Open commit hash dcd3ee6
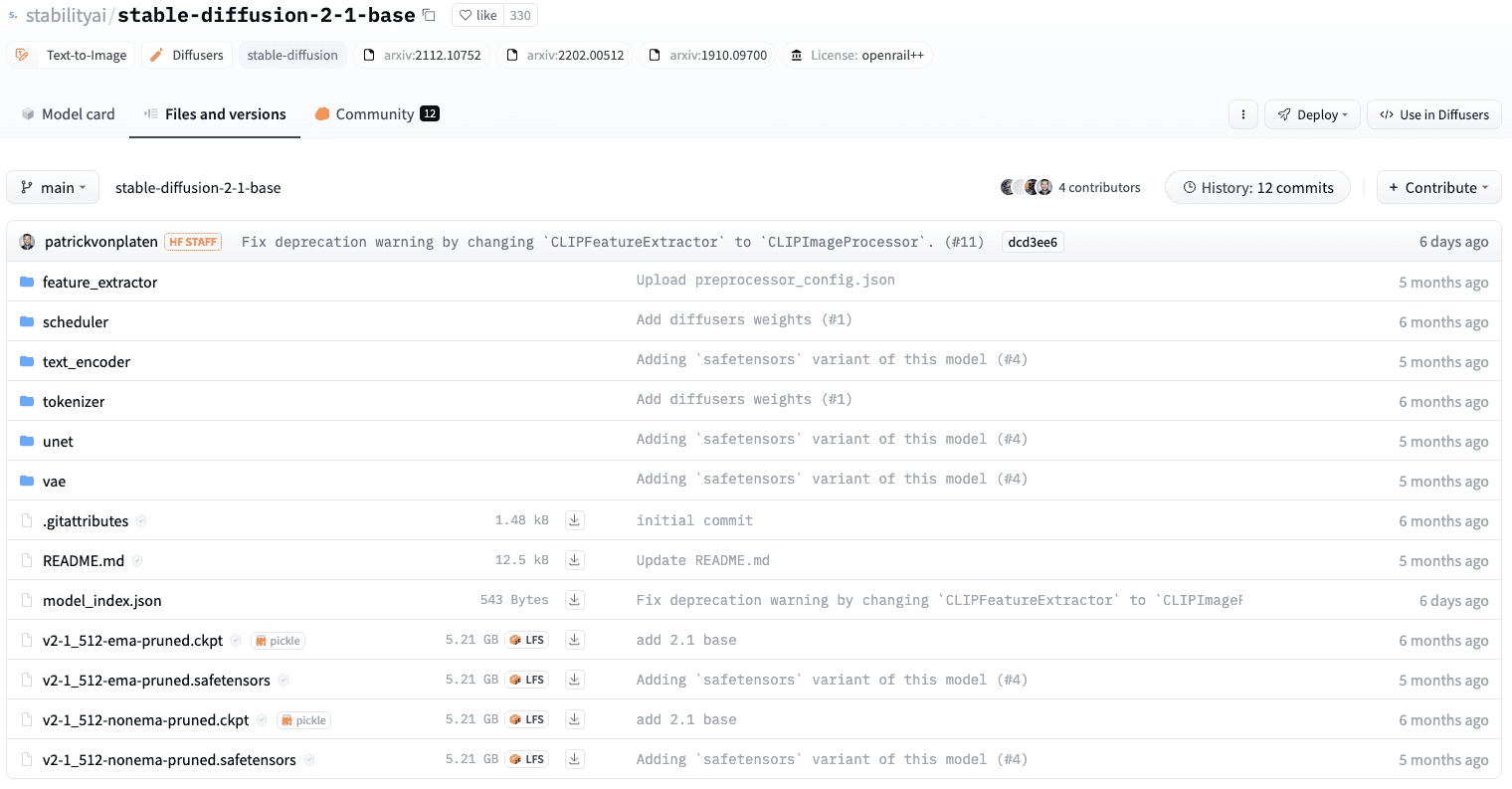Screen dimensions: 1512x789 pos(1033,242)
